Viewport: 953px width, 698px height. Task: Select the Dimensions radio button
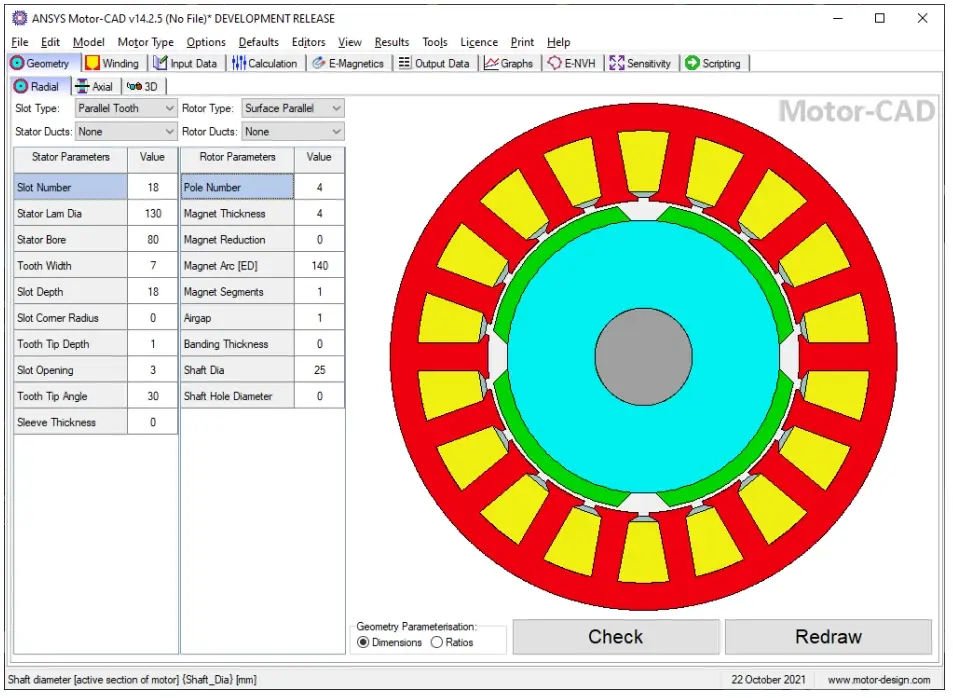(363, 643)
